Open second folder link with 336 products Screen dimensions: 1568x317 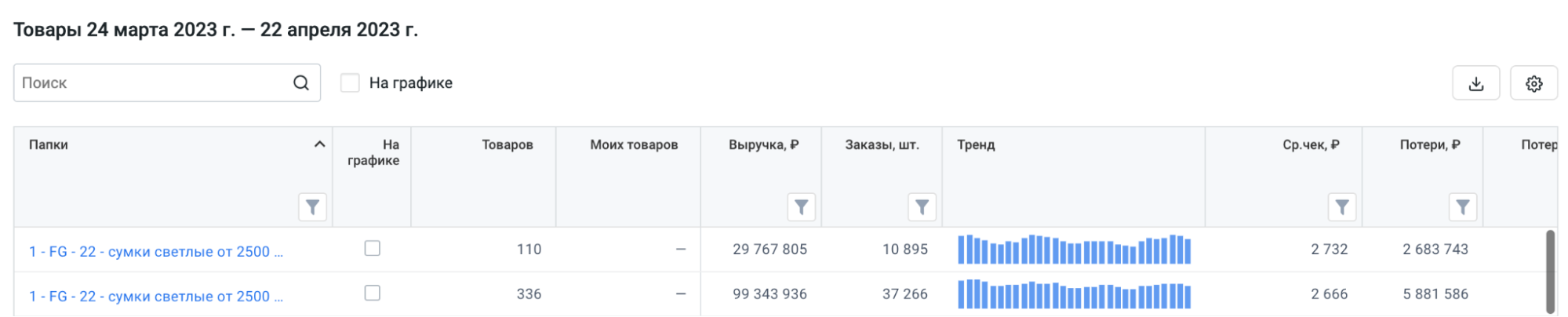[x=155, y=297]
